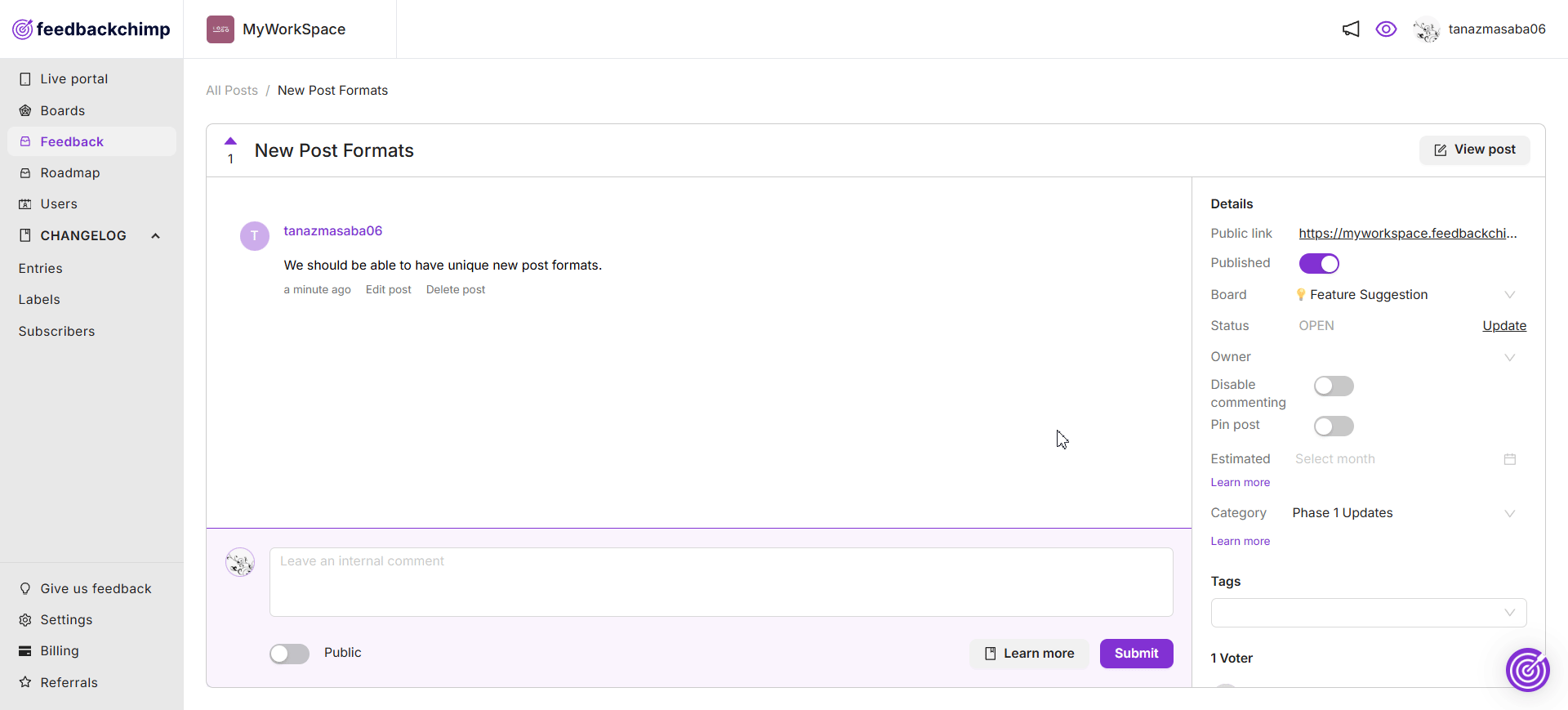Screen dimensions: 1568x710
Task: Click the View post button
Action: click(x=1474, y=150)
